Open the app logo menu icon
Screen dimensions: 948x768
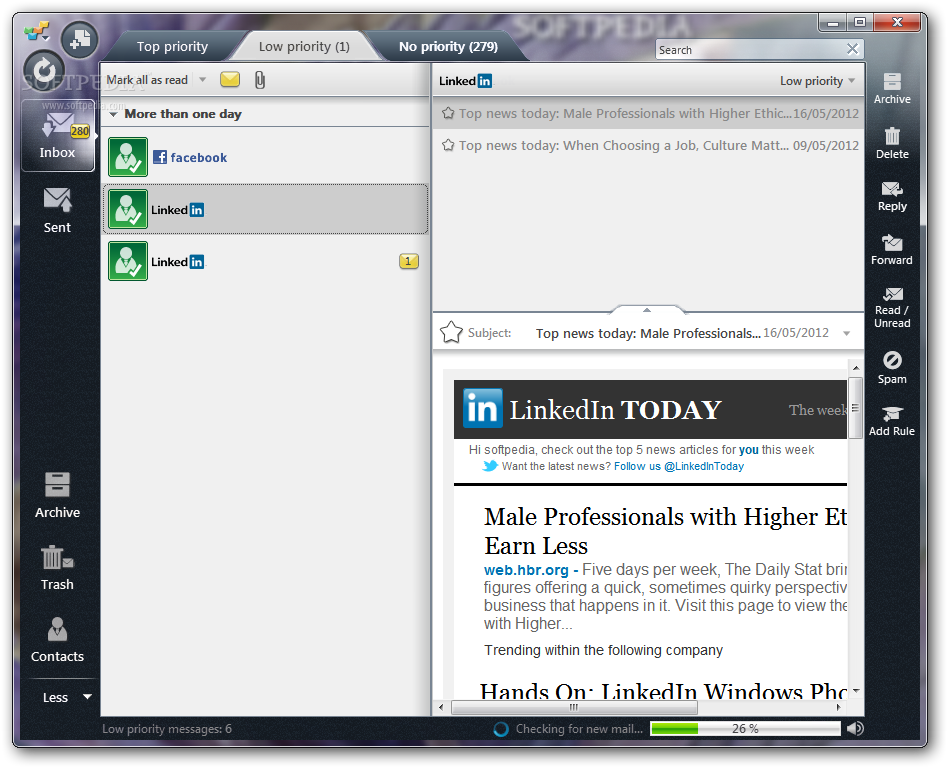(37, 31)
